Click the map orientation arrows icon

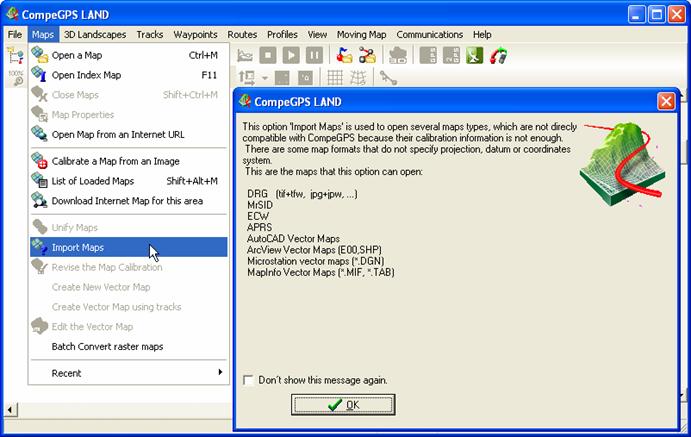[247, 78]
